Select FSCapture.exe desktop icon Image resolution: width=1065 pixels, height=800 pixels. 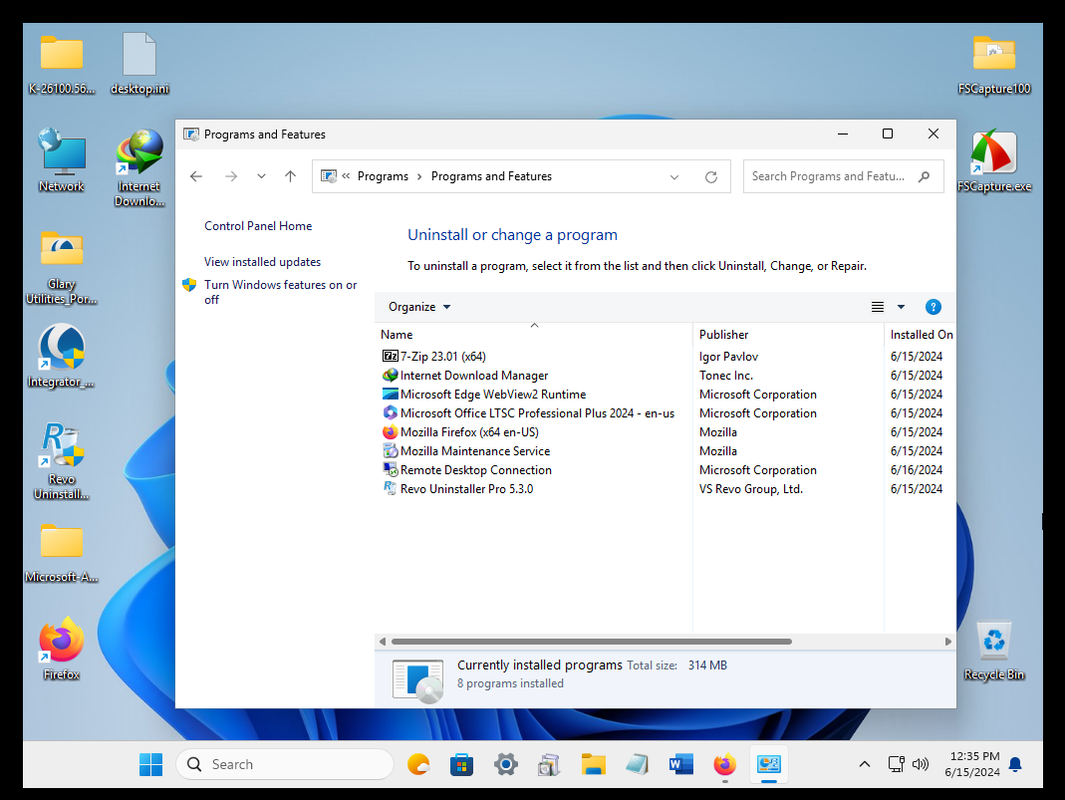tap(994, 160)
